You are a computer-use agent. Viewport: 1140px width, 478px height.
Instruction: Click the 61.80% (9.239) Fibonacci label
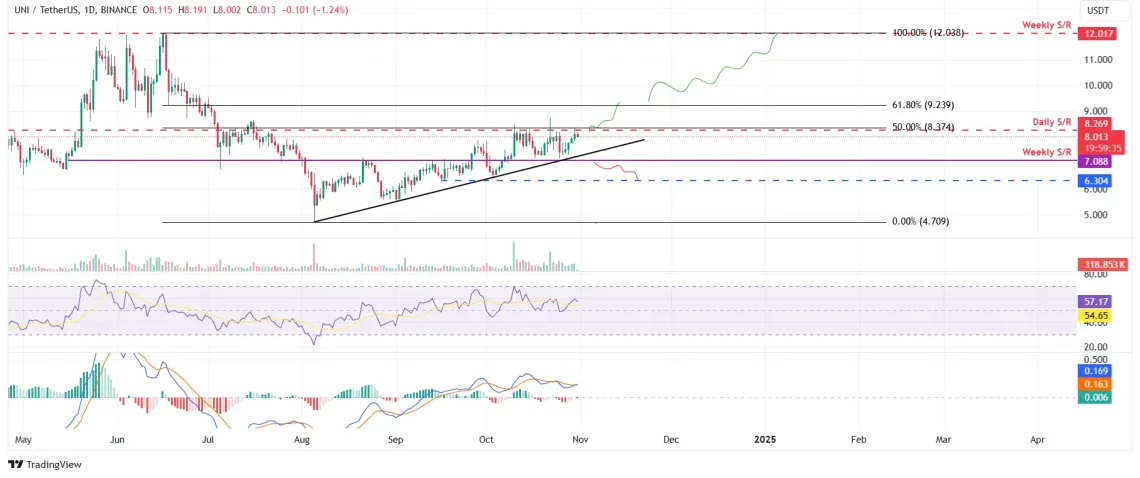click(925, 104)
